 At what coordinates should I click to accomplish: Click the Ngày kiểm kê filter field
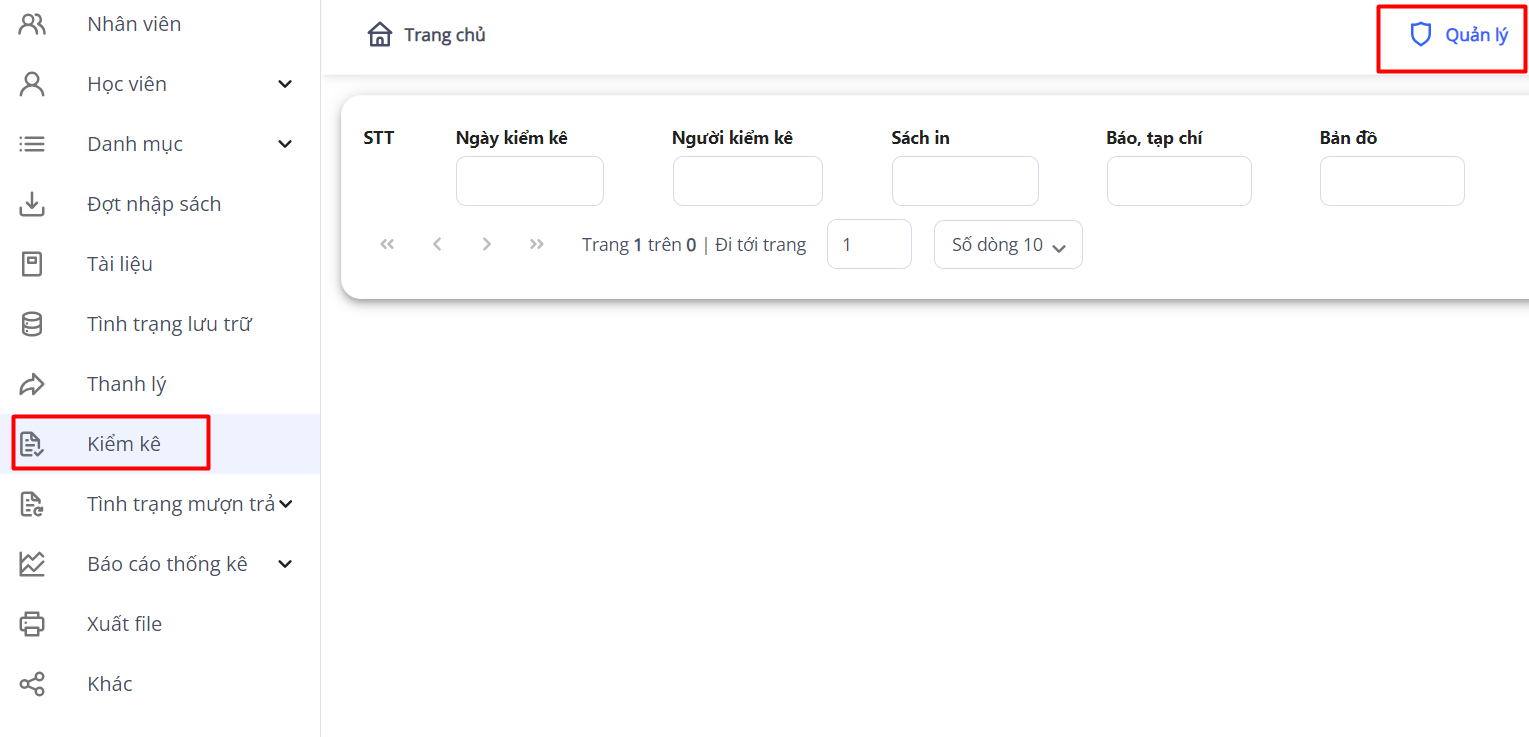pyautogui.click(x=529, y=181)
